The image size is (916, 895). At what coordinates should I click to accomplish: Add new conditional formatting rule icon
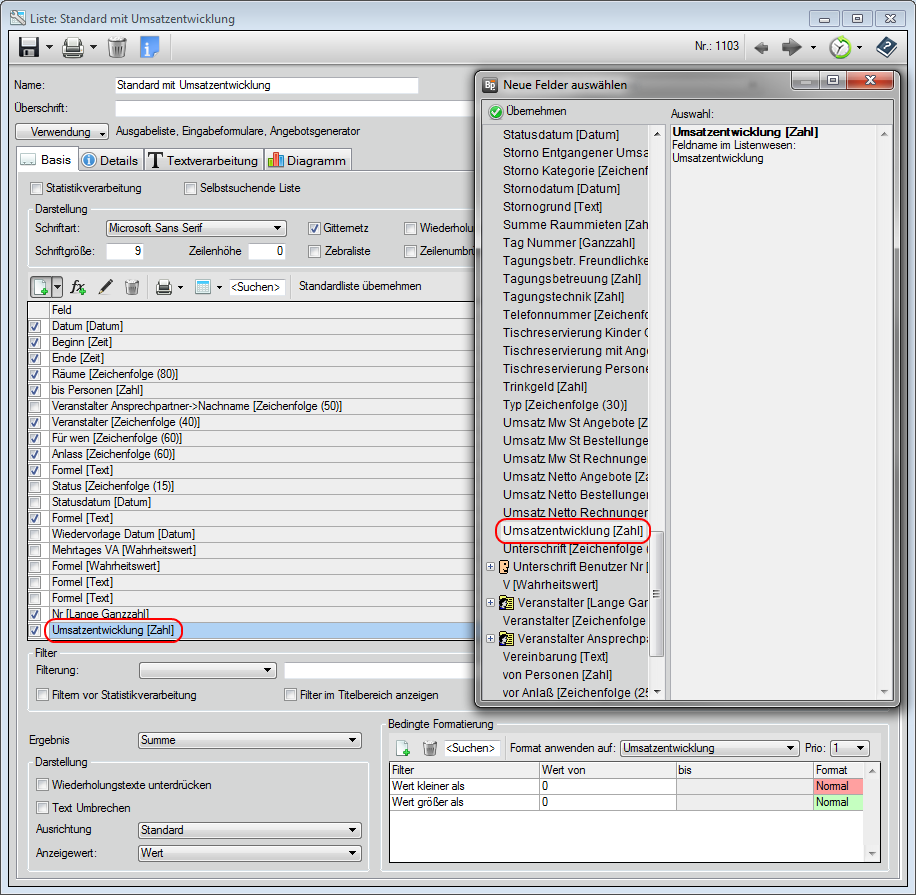click(403, 748)
